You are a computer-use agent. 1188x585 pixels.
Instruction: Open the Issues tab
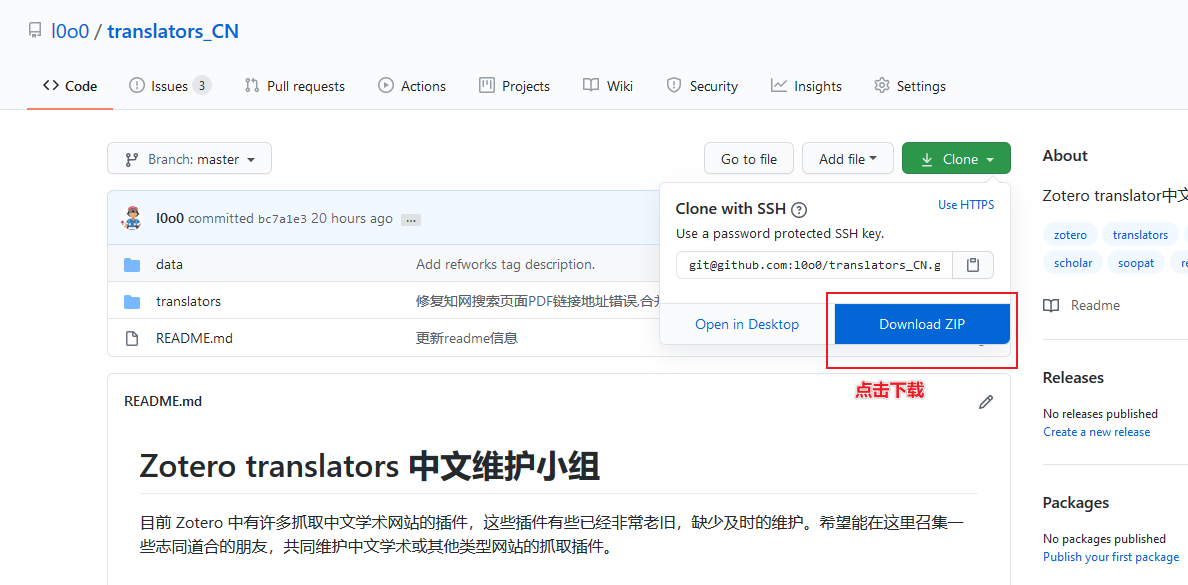tap(170, 86)
